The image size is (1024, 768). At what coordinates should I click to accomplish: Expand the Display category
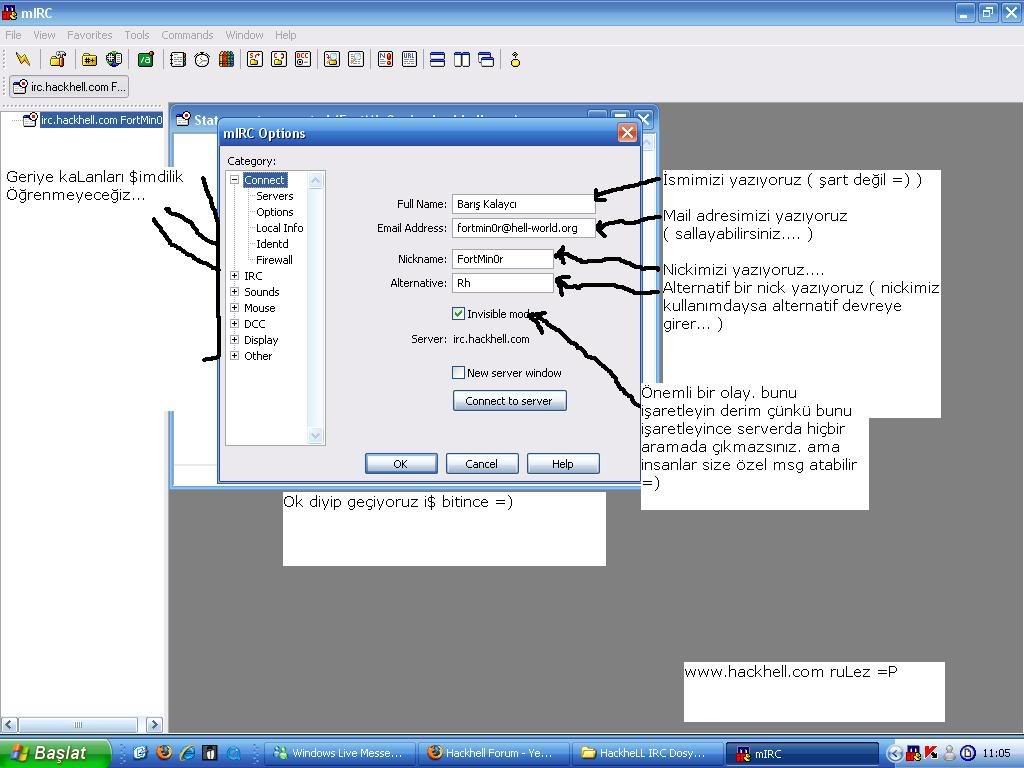[234, 340]
